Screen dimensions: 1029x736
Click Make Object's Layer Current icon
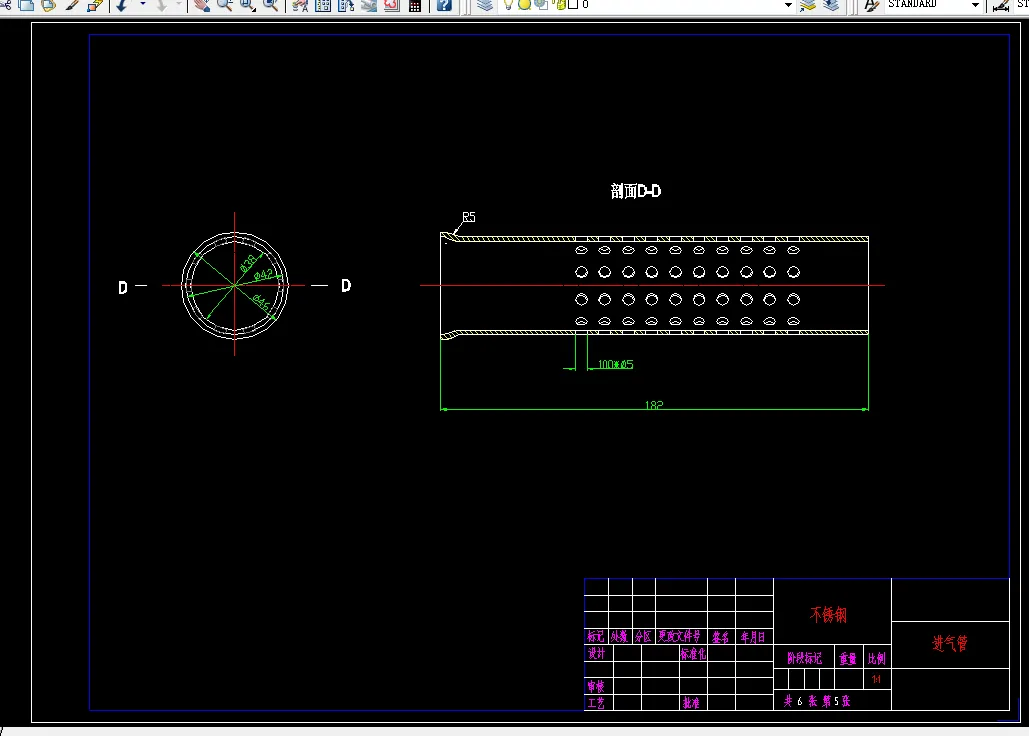[x=808, y=5]
